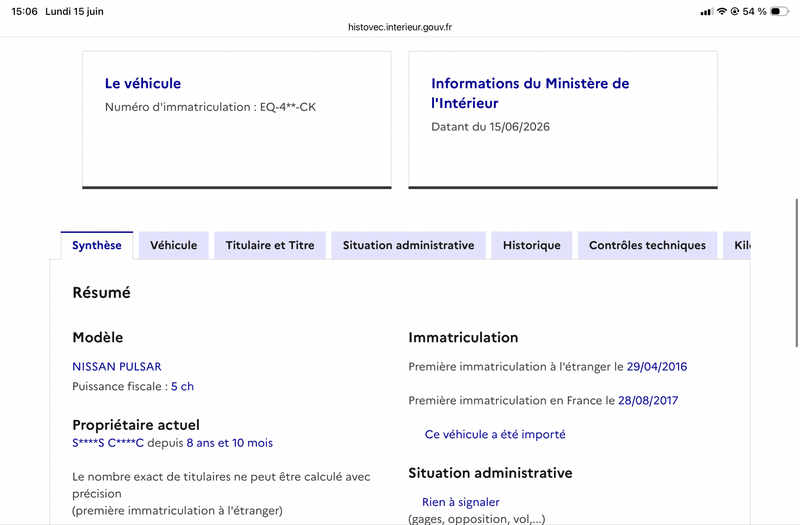Image resolution: width=800 pixels, height=525 pixels.
Task: Click the page vertical scrollbar
Action: 796,273
